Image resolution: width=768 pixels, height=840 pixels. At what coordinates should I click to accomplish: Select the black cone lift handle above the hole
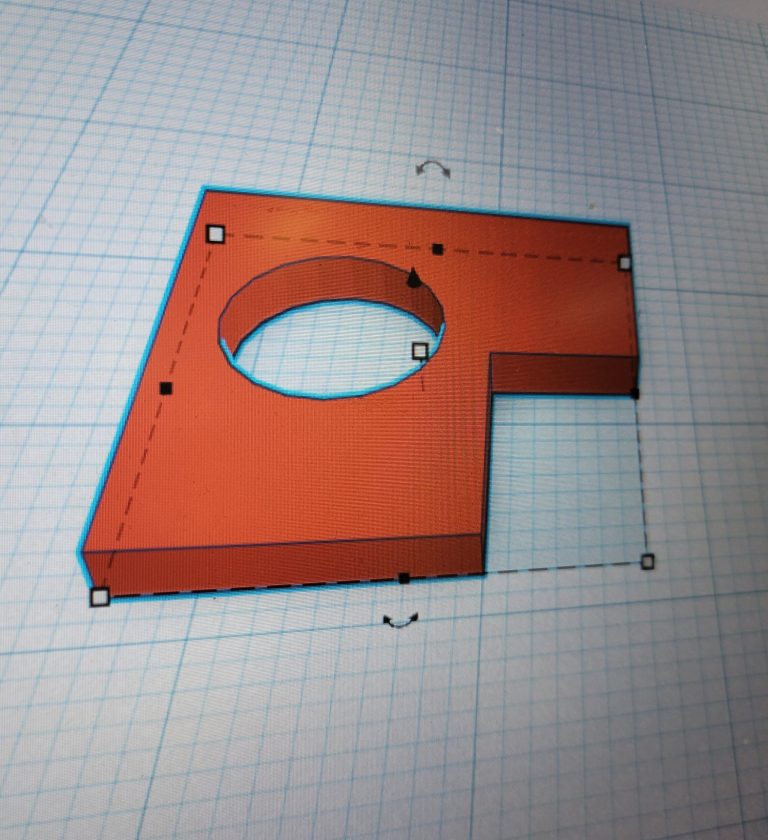(413, 278)
